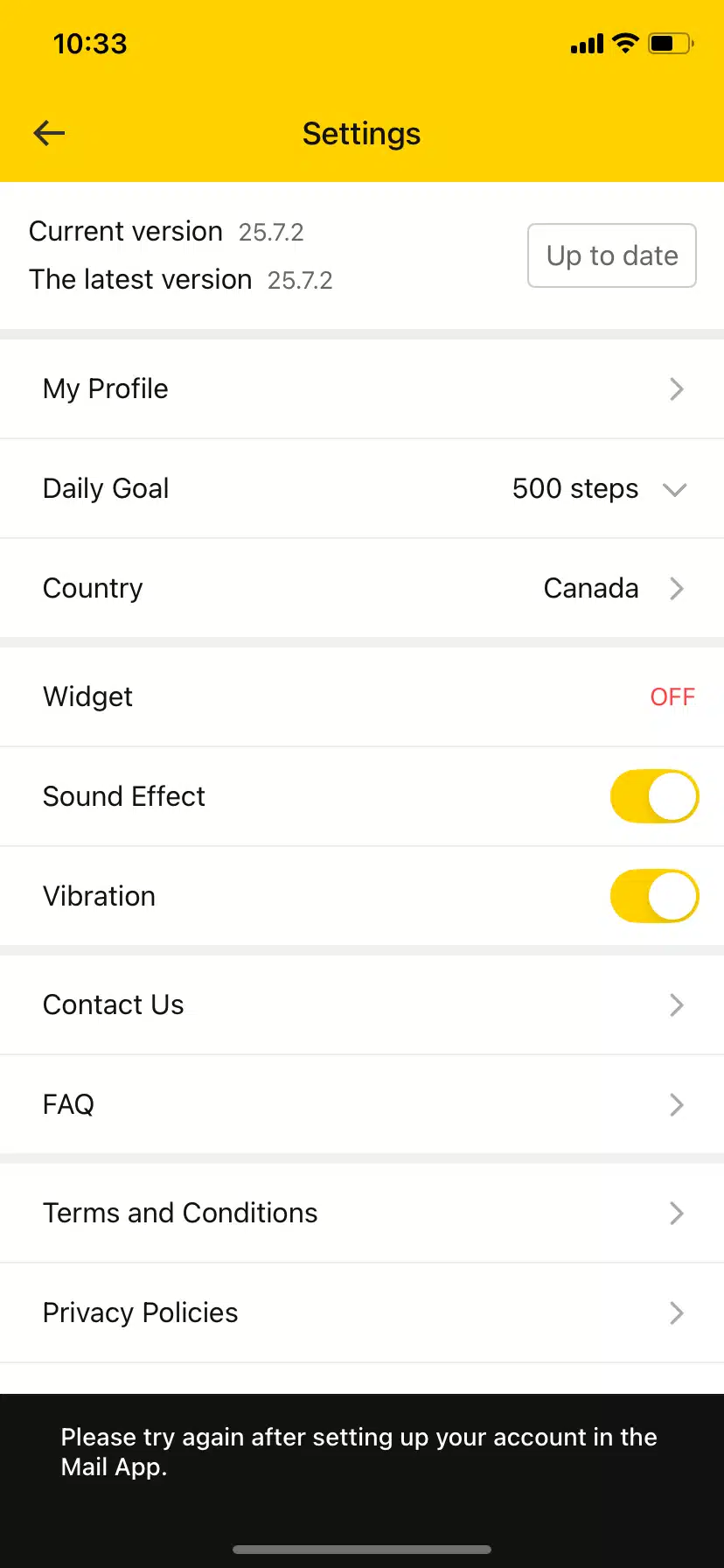Tap the back arrow icon

click(50, 133)
